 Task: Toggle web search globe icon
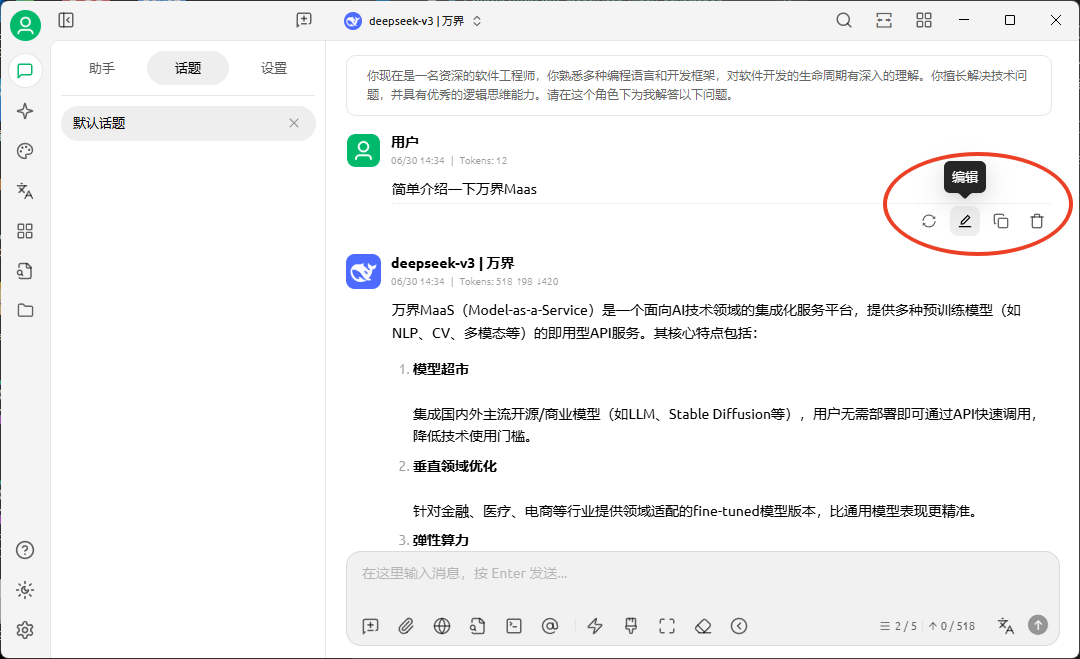click(x=442, y=626)
